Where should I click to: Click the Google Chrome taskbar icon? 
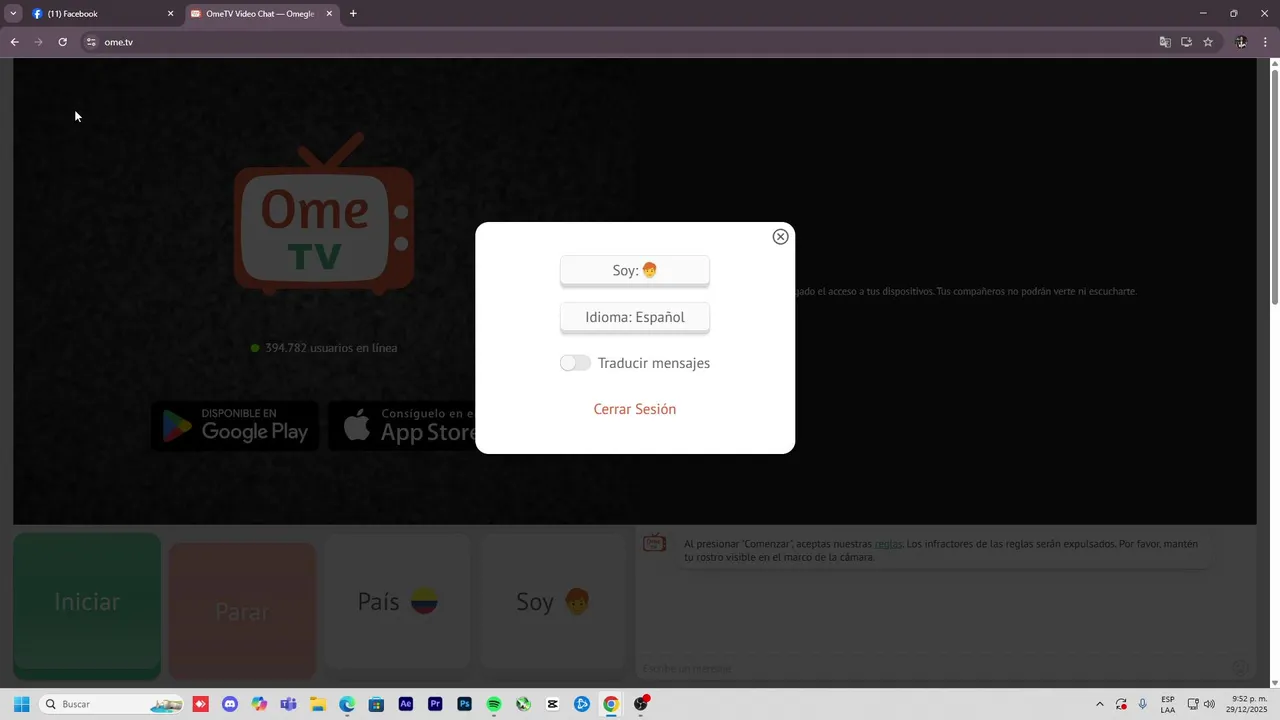[x=611, y=704]
